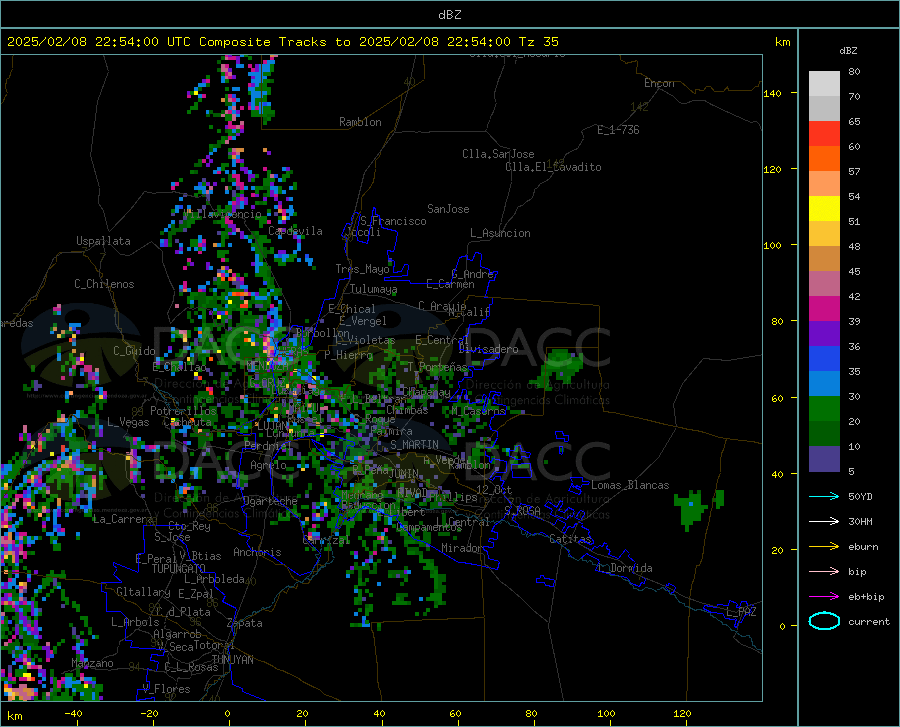Click the 'Tulumaya' map label
The image size is (900, 727).
[x=373, y=289]
